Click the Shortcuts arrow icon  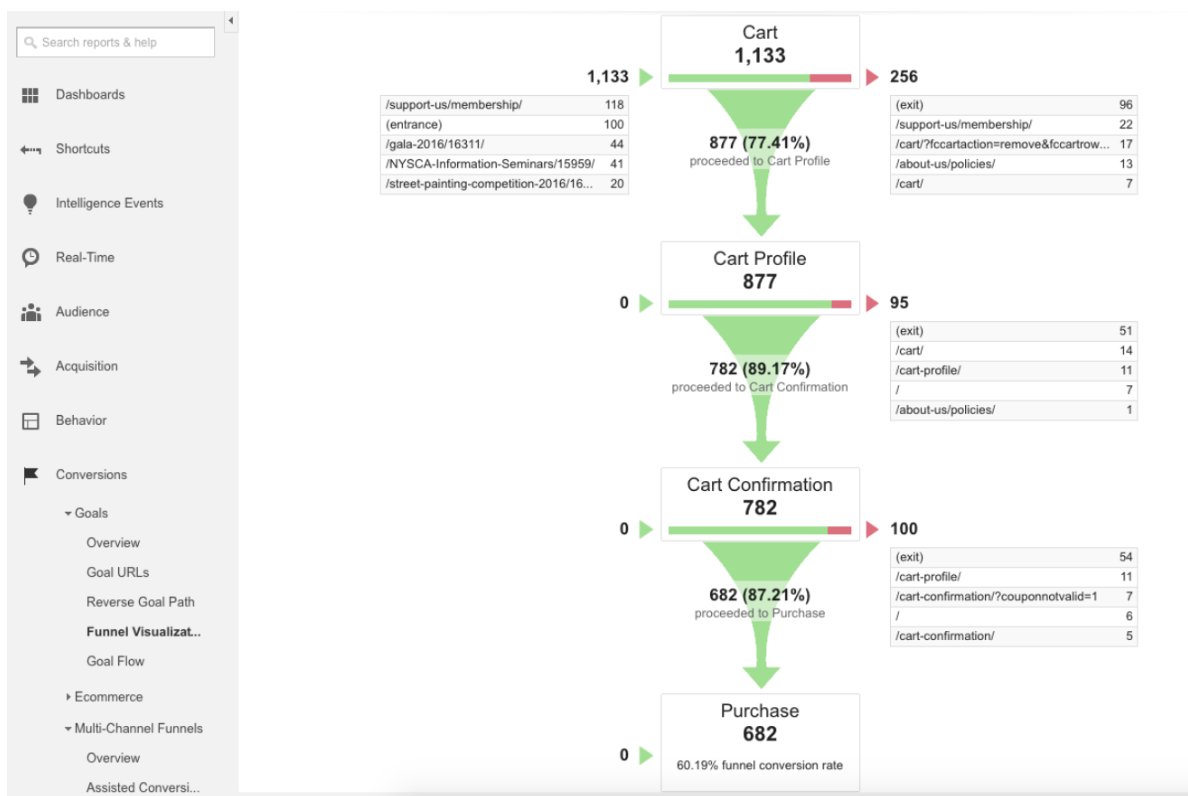(30, 150)
